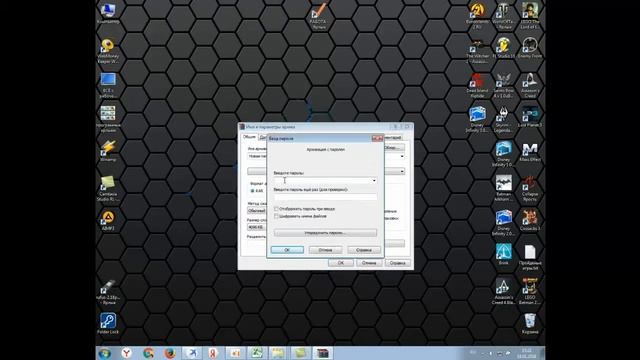Open the Folder Lock desktop shortcut
This screenshot has width=640, height=360.
point(108,323)
